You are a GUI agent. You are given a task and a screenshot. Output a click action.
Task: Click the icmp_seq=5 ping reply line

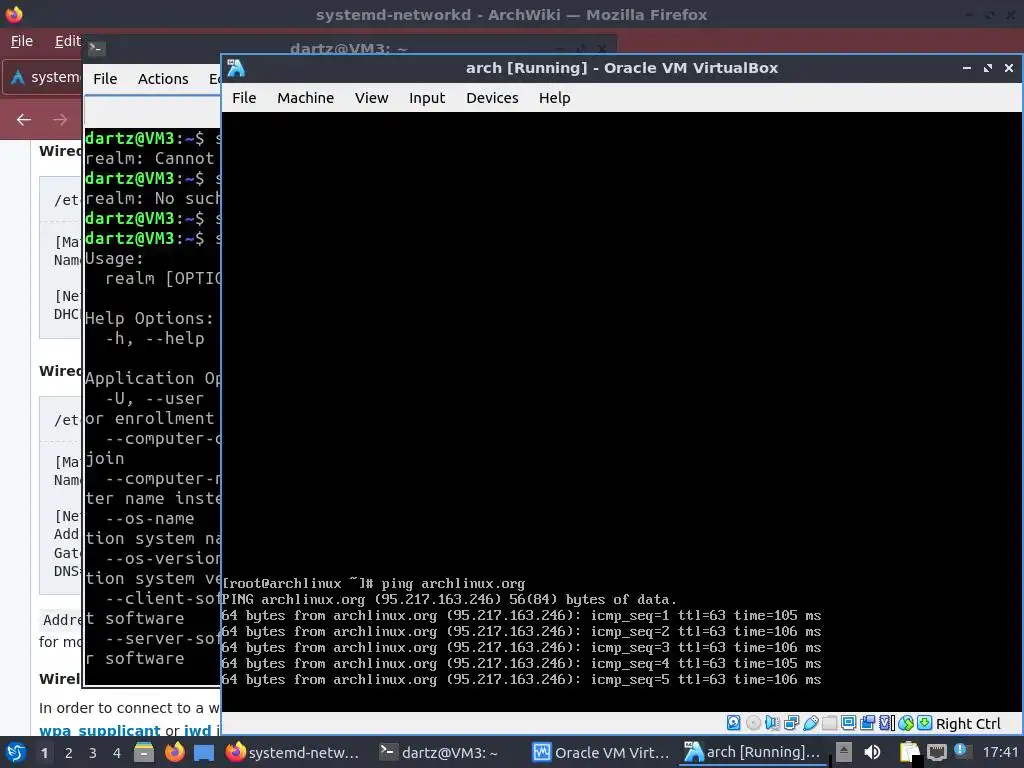point(521,680)
